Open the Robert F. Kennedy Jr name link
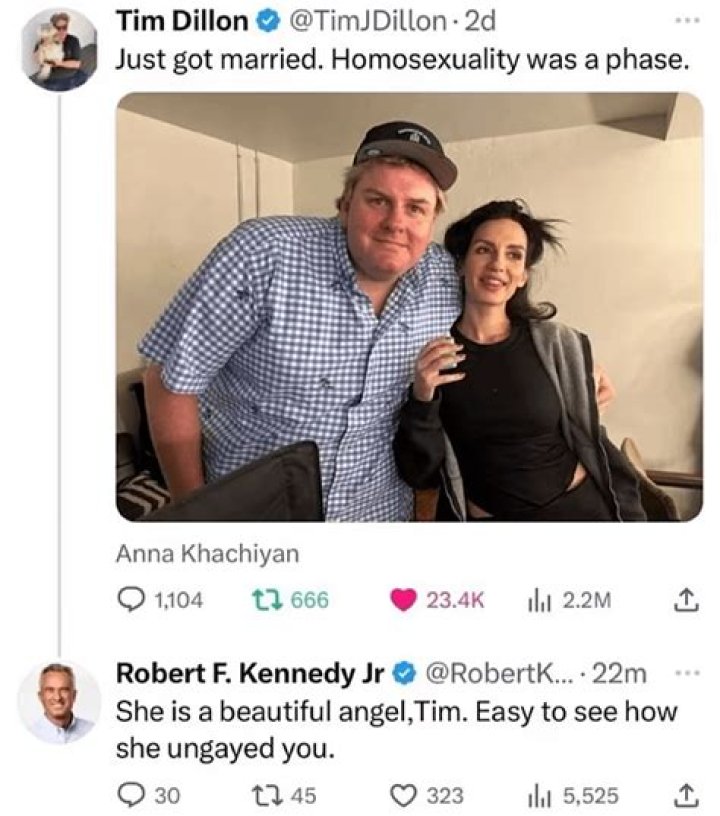Image resolution: width=720 pixels, height=816 pixels. point(249,675)
